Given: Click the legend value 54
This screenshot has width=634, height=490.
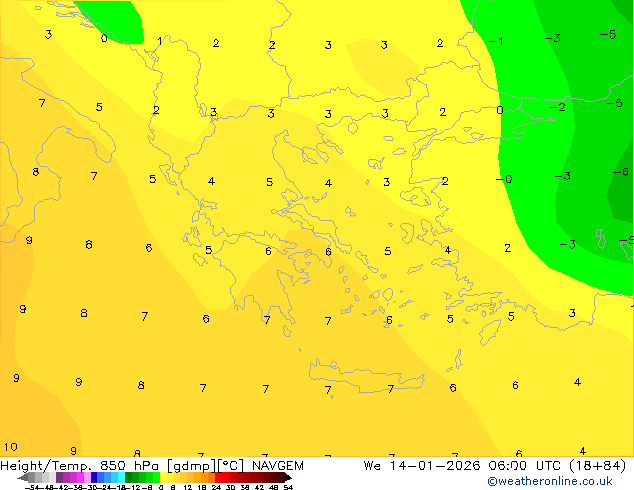Looking at the screenshot, I should tap(288, 487).
